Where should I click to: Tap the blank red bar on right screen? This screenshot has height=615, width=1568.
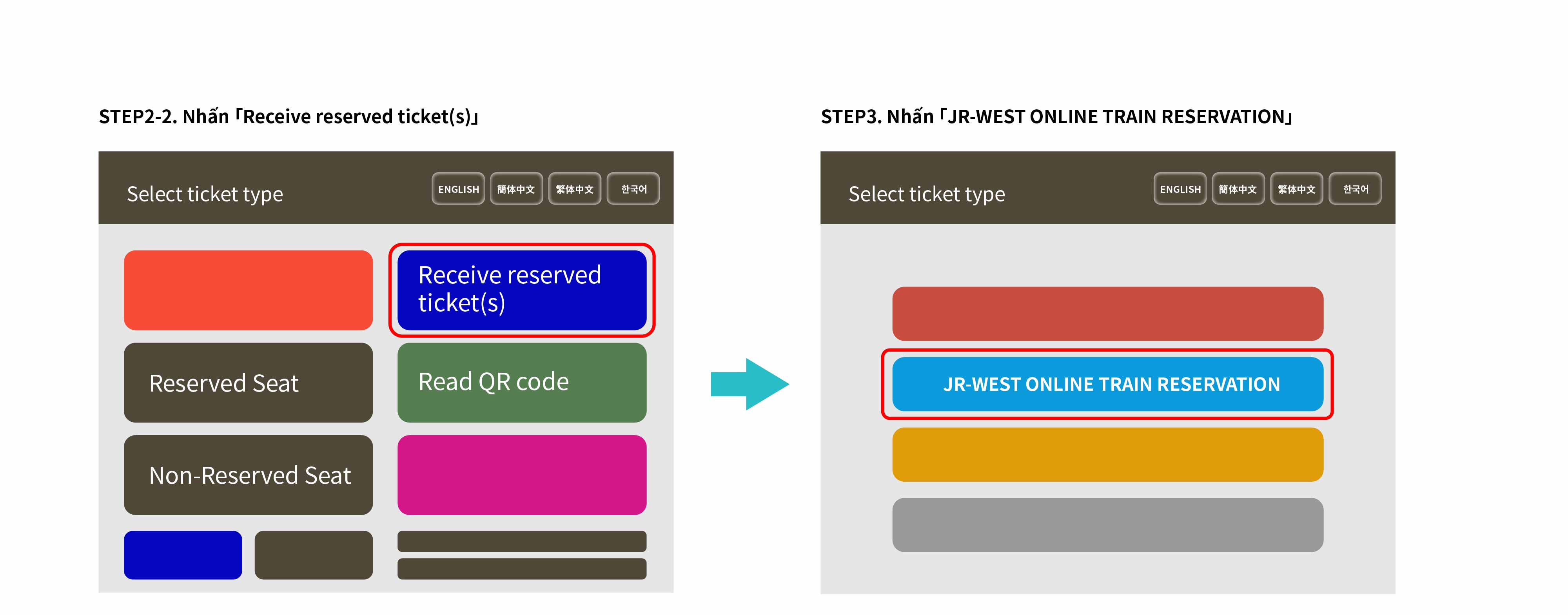point(1108,314)
